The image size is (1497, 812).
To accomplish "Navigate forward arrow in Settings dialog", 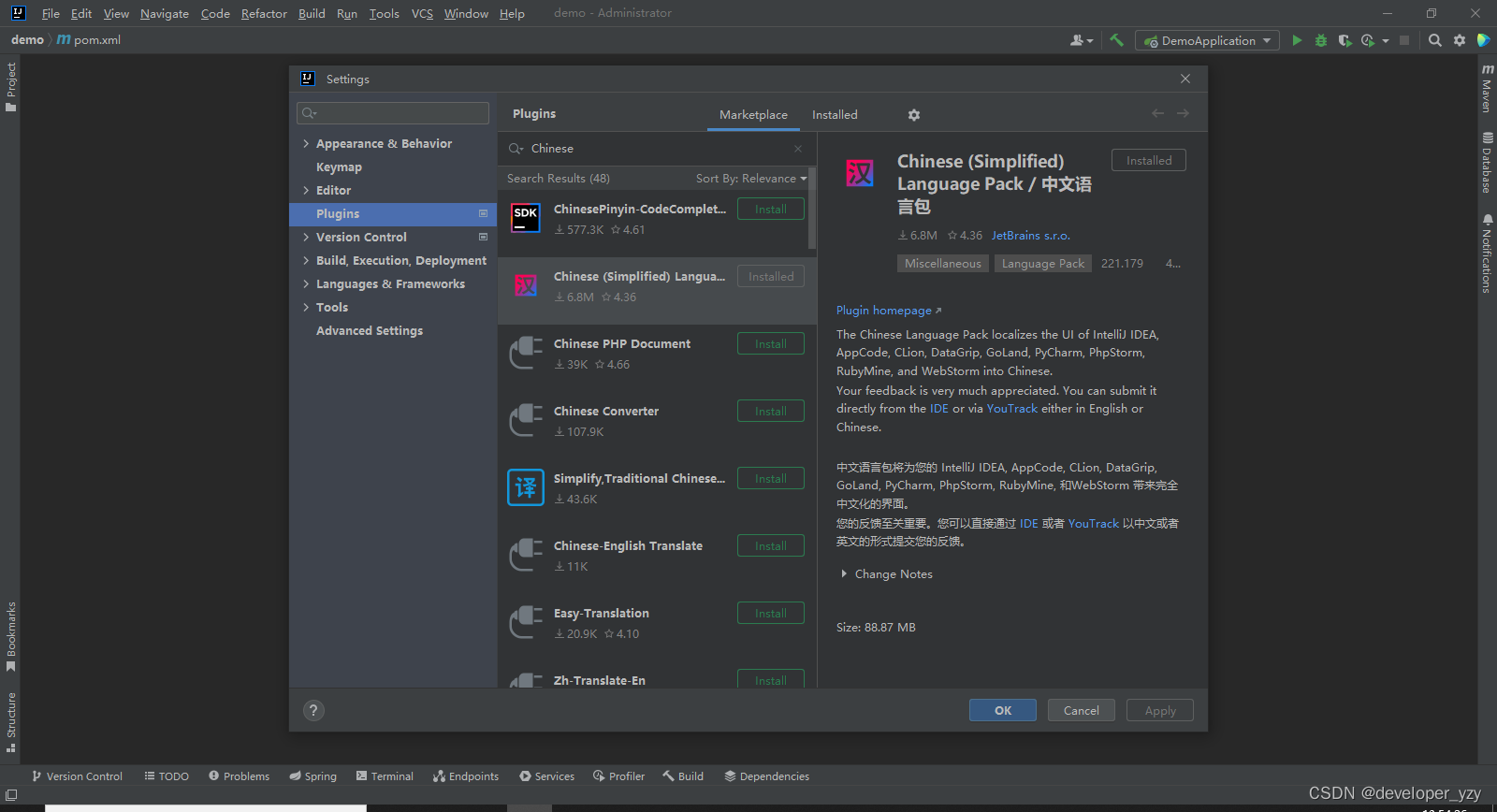I will [1184, 113].
